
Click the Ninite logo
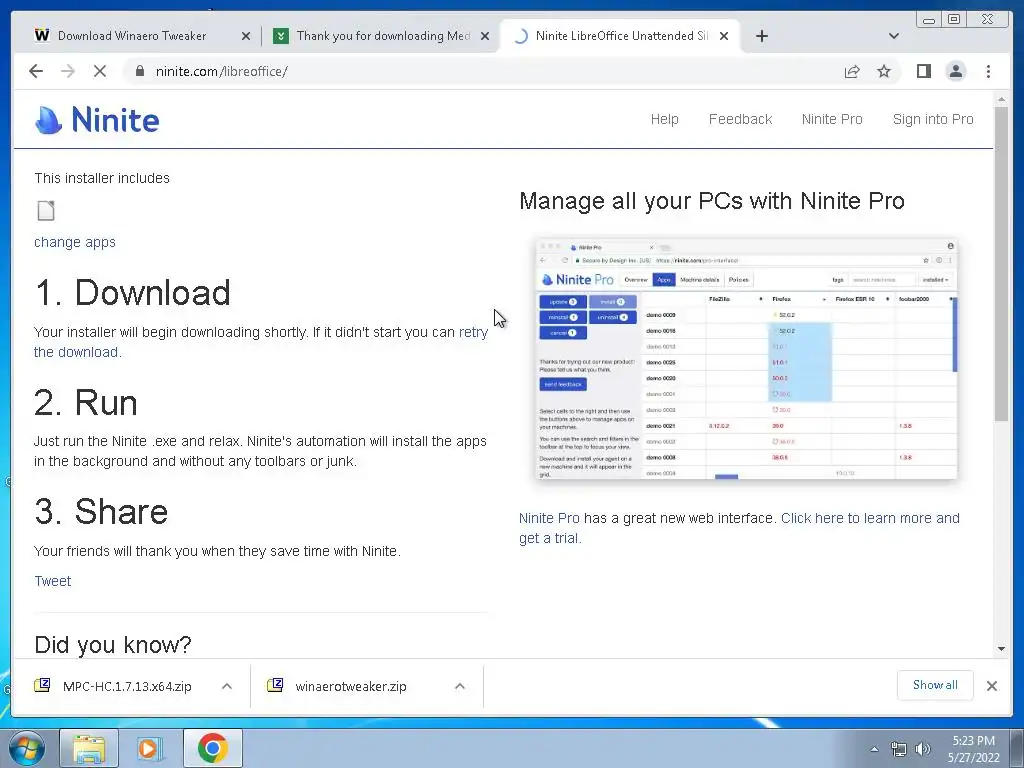[97, 120]
